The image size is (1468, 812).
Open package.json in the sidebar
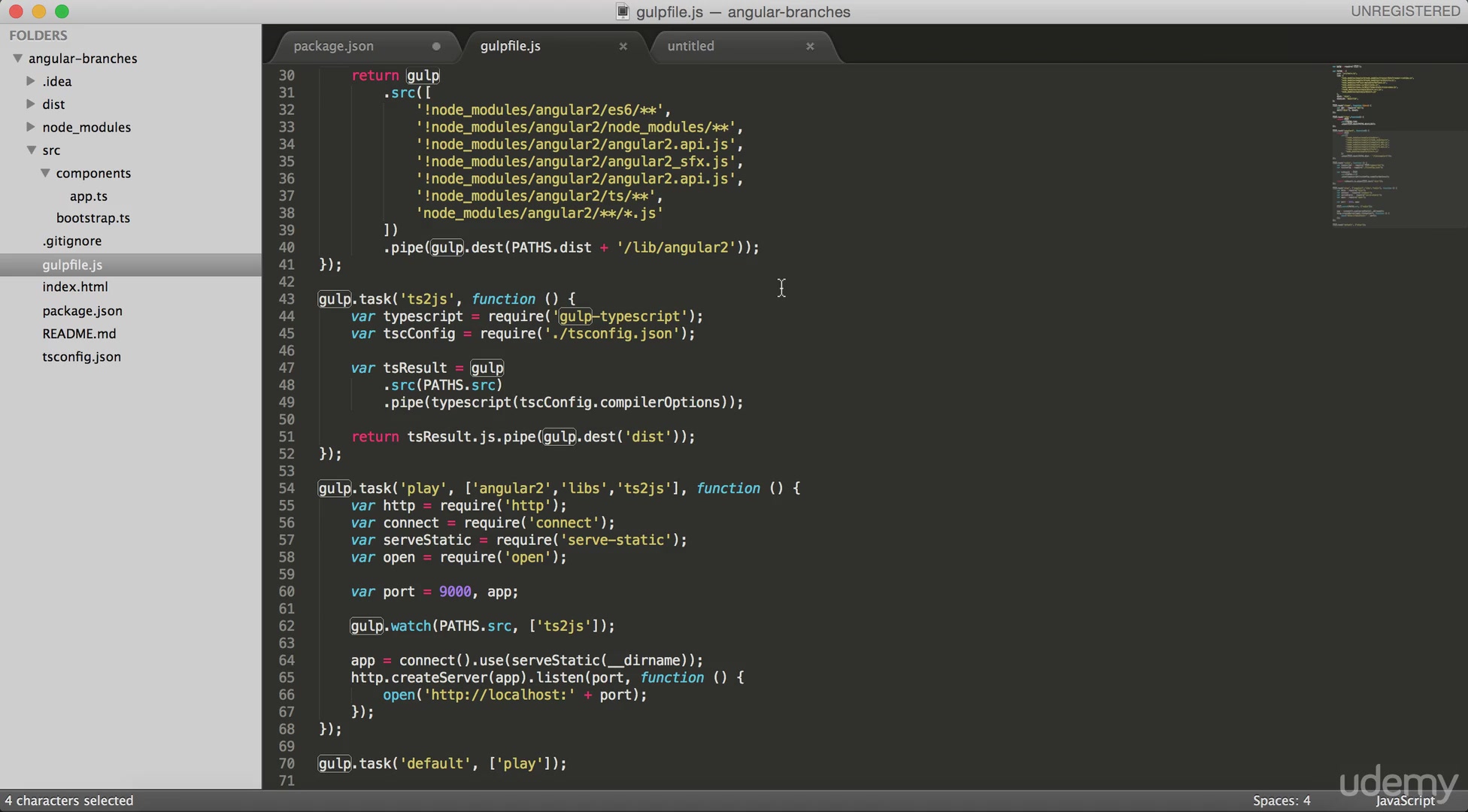(82, 311)
